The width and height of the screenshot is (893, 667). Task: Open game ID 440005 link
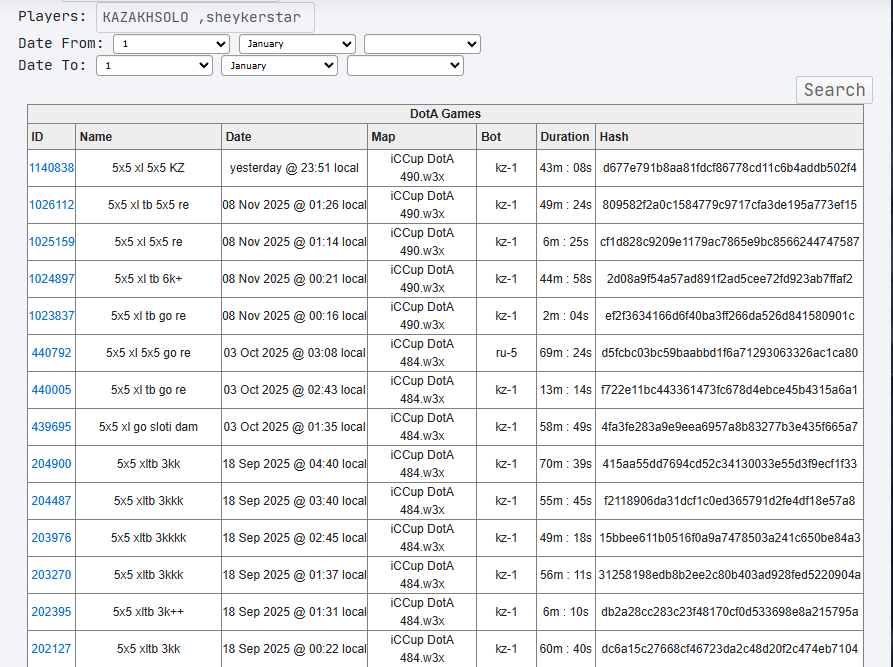tap(51, 390)
